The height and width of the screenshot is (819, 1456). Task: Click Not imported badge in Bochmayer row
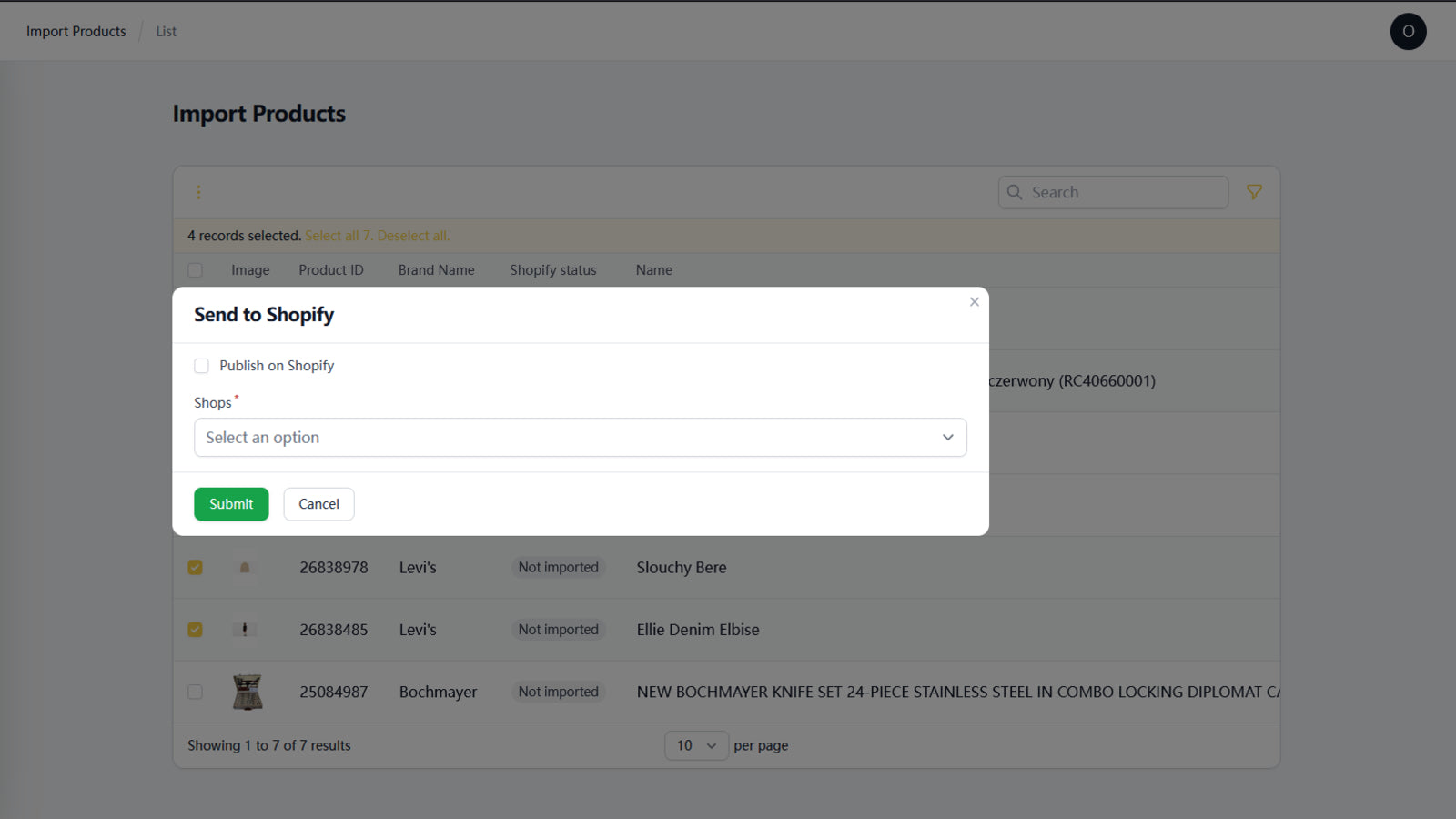[559, 693]
